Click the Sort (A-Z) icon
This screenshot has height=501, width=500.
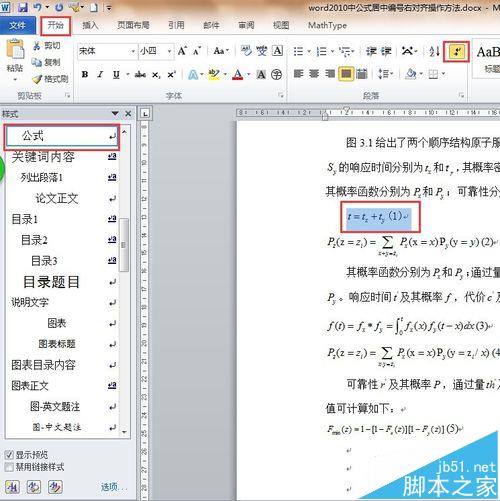click(x=434, y=51)
